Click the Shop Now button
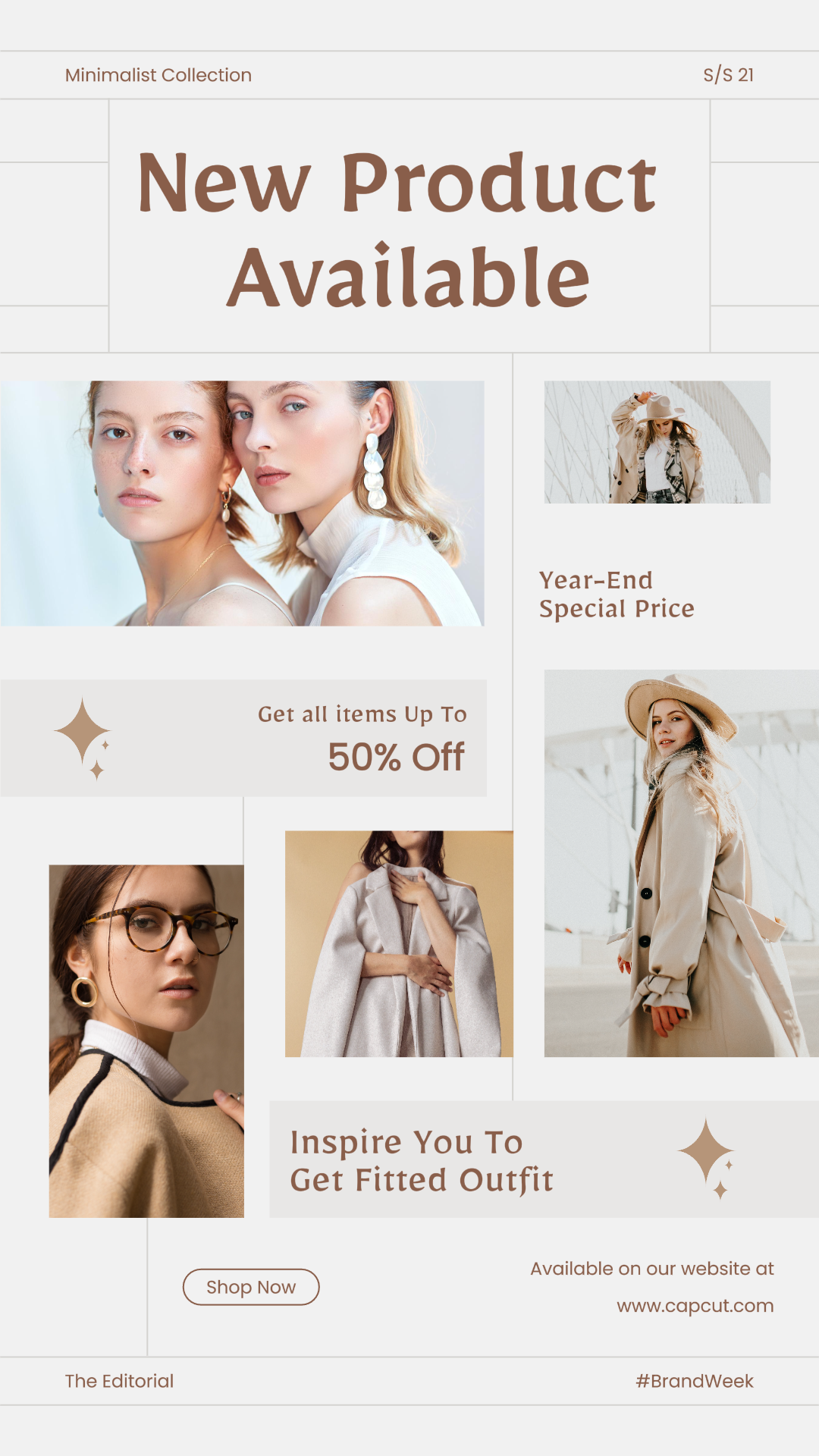The width and height of the screenshot is (819, 1456). click(251, 1287)
